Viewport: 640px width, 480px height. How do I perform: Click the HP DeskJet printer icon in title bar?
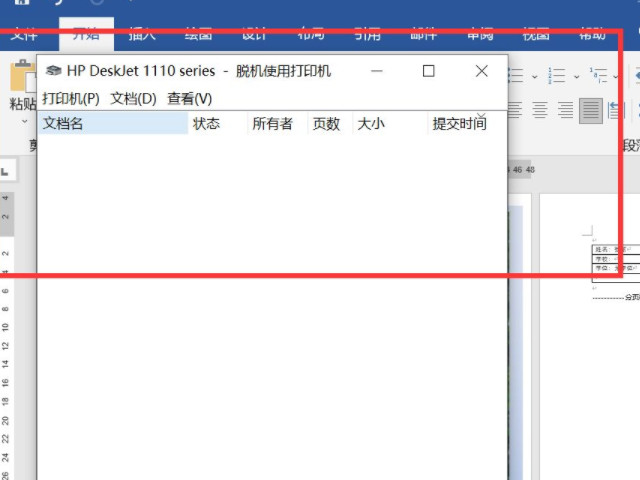[53, 71]
